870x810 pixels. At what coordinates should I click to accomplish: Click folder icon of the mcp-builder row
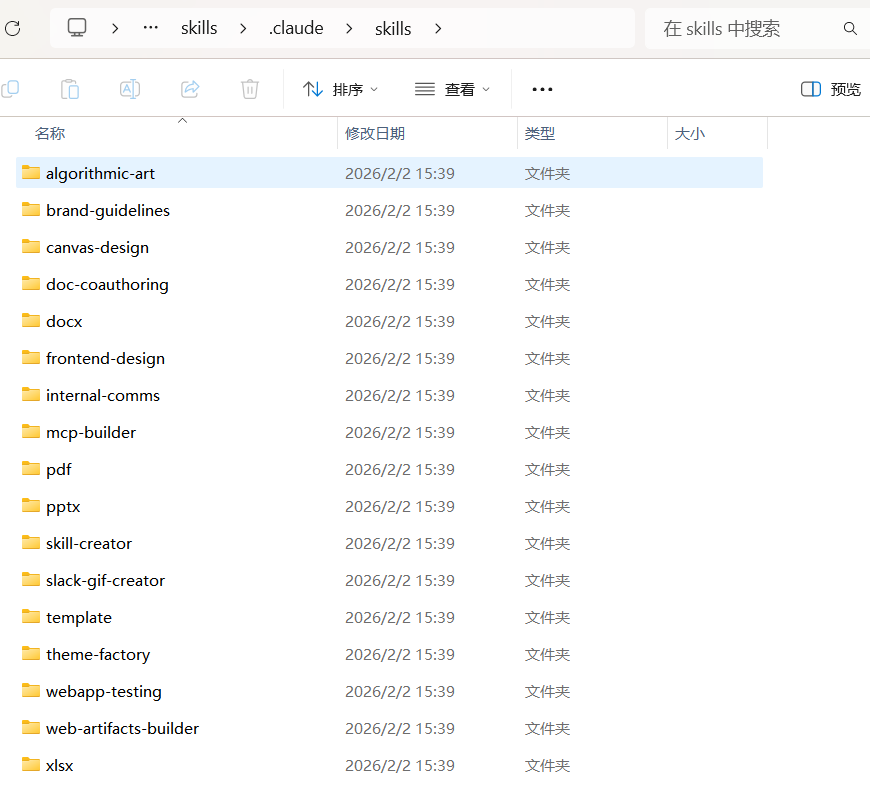point(31,432)
